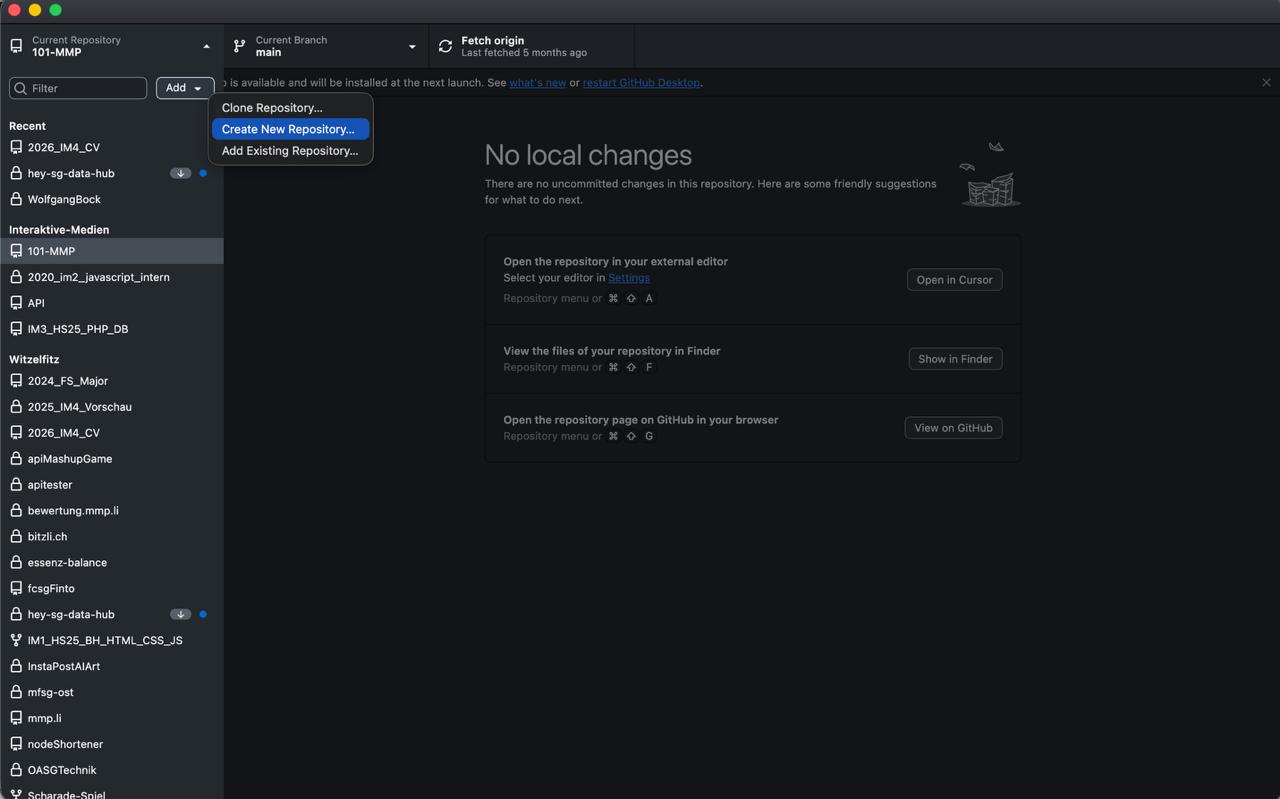Viewport: 1280px width, 799px height.
Task: Click the lock icon beside InstaPostAIArt
Action: (x=16, y=666)
